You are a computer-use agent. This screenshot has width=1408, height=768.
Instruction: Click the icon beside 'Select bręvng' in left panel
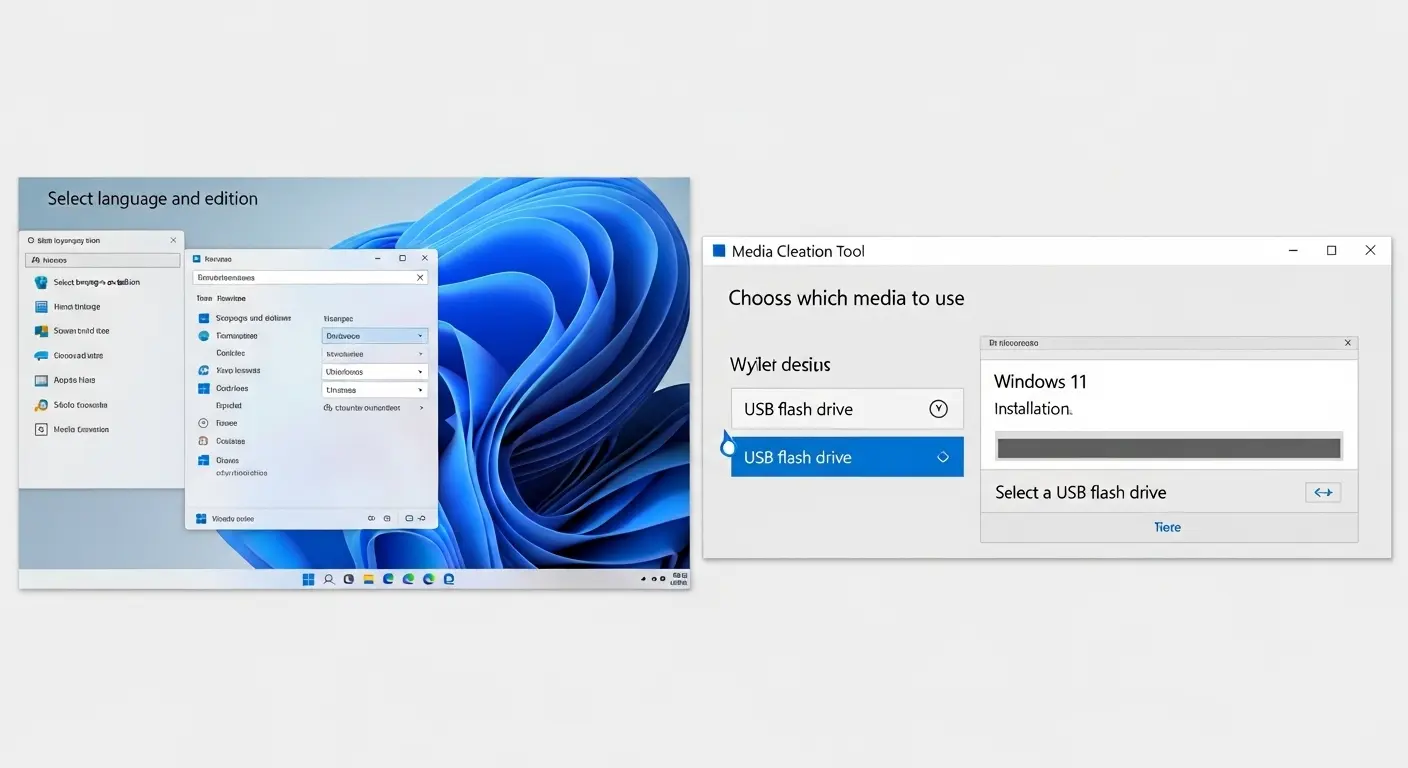coord(41,283)
